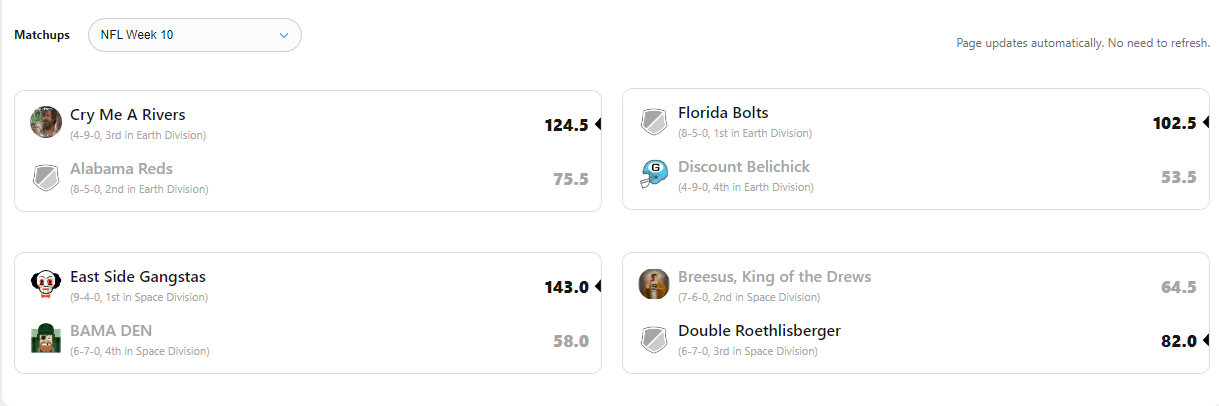Open BAMA DEN team link
Viewport: 1219px width, 406px height.
111,331
